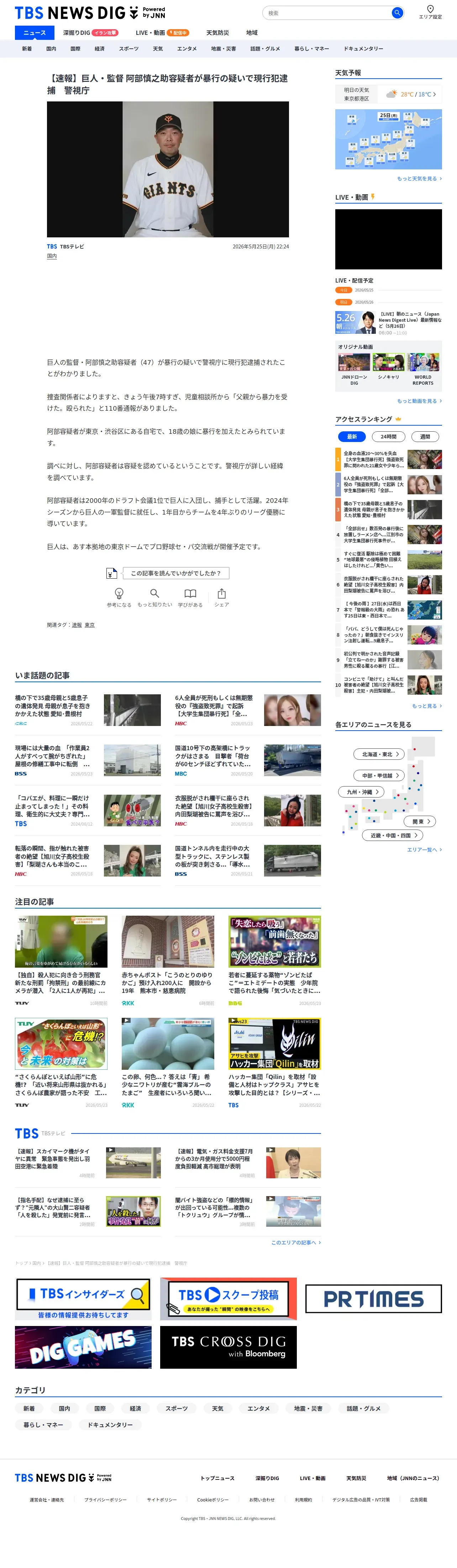Screen dimensions: 457x1568
Task: Open the WORLD REPORTS video icon
Action: pyautogui.click(x=423, y=362)
